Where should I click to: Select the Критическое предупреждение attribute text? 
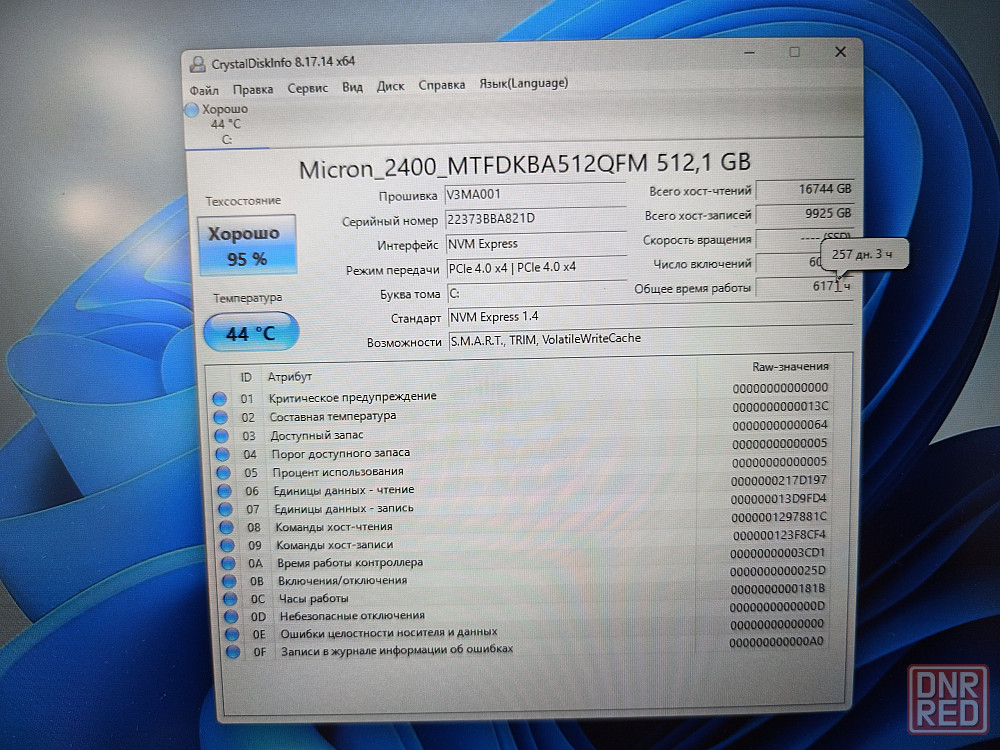click(353, 397)
